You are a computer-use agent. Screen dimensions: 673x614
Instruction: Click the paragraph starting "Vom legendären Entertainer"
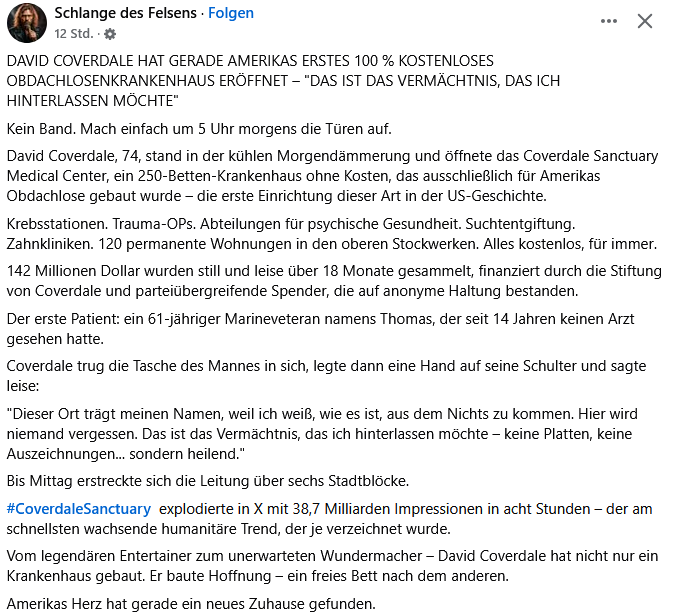coord(330,567)
